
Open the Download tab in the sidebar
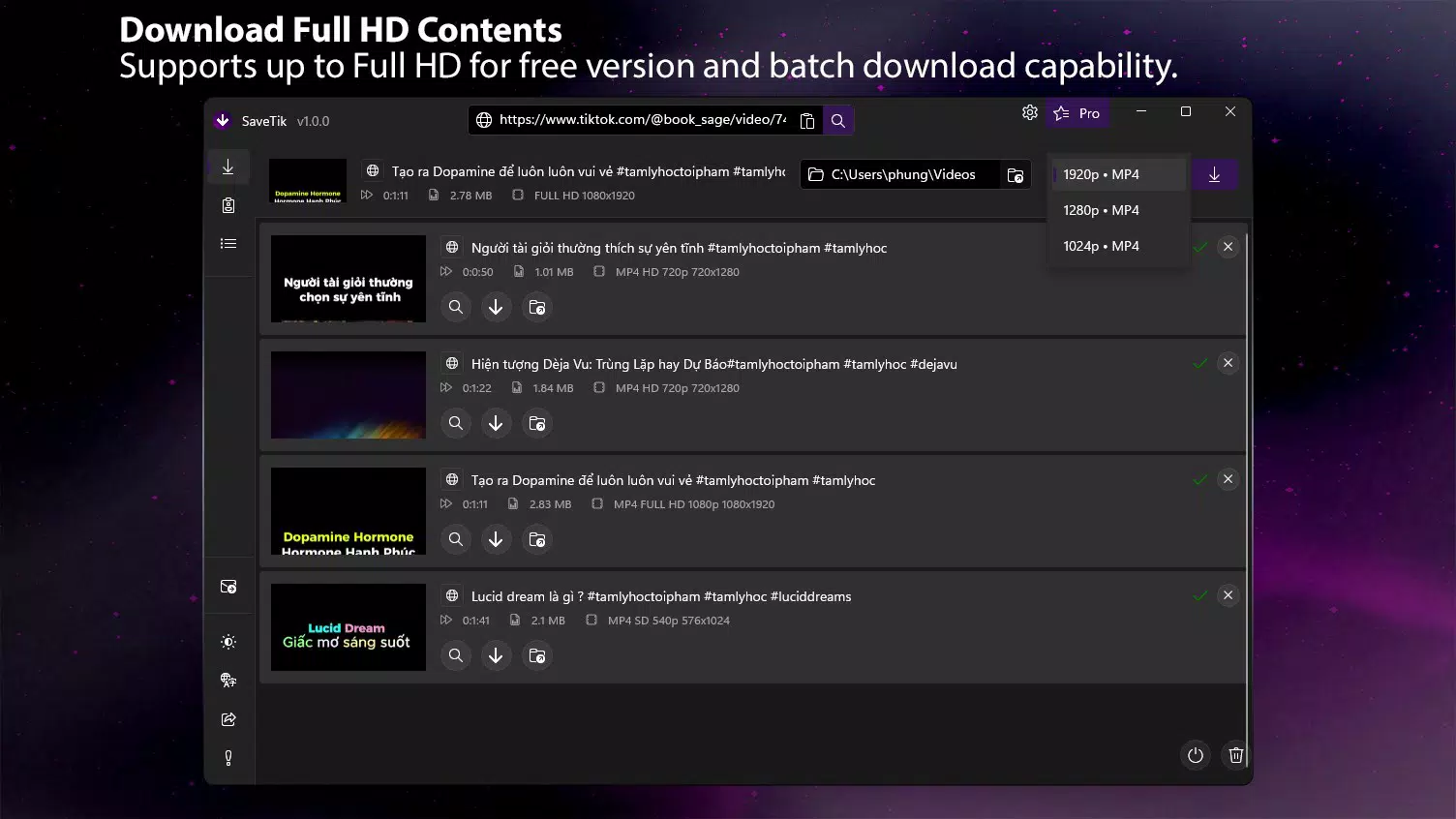[228, 167]
